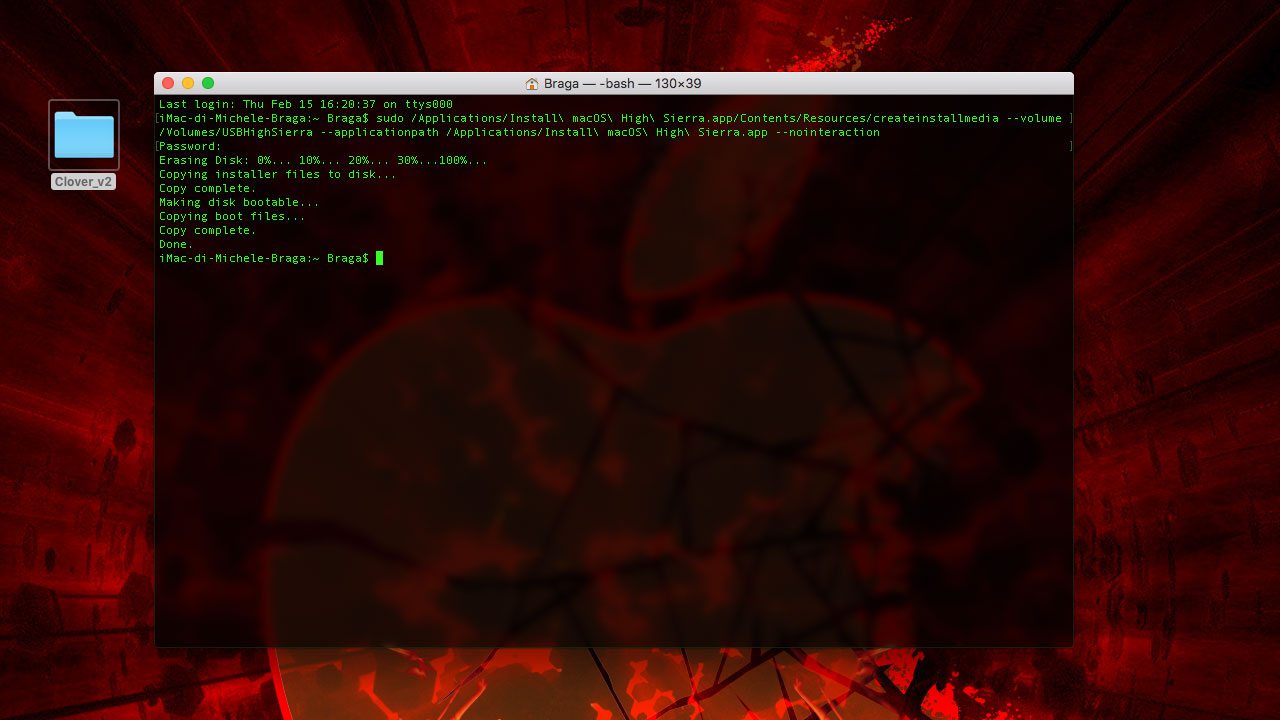Image resolution: width=1280 pixels, height=720 pixels.
Task: Minimize the Terminal window with yellow button
Action: [188, 83]
